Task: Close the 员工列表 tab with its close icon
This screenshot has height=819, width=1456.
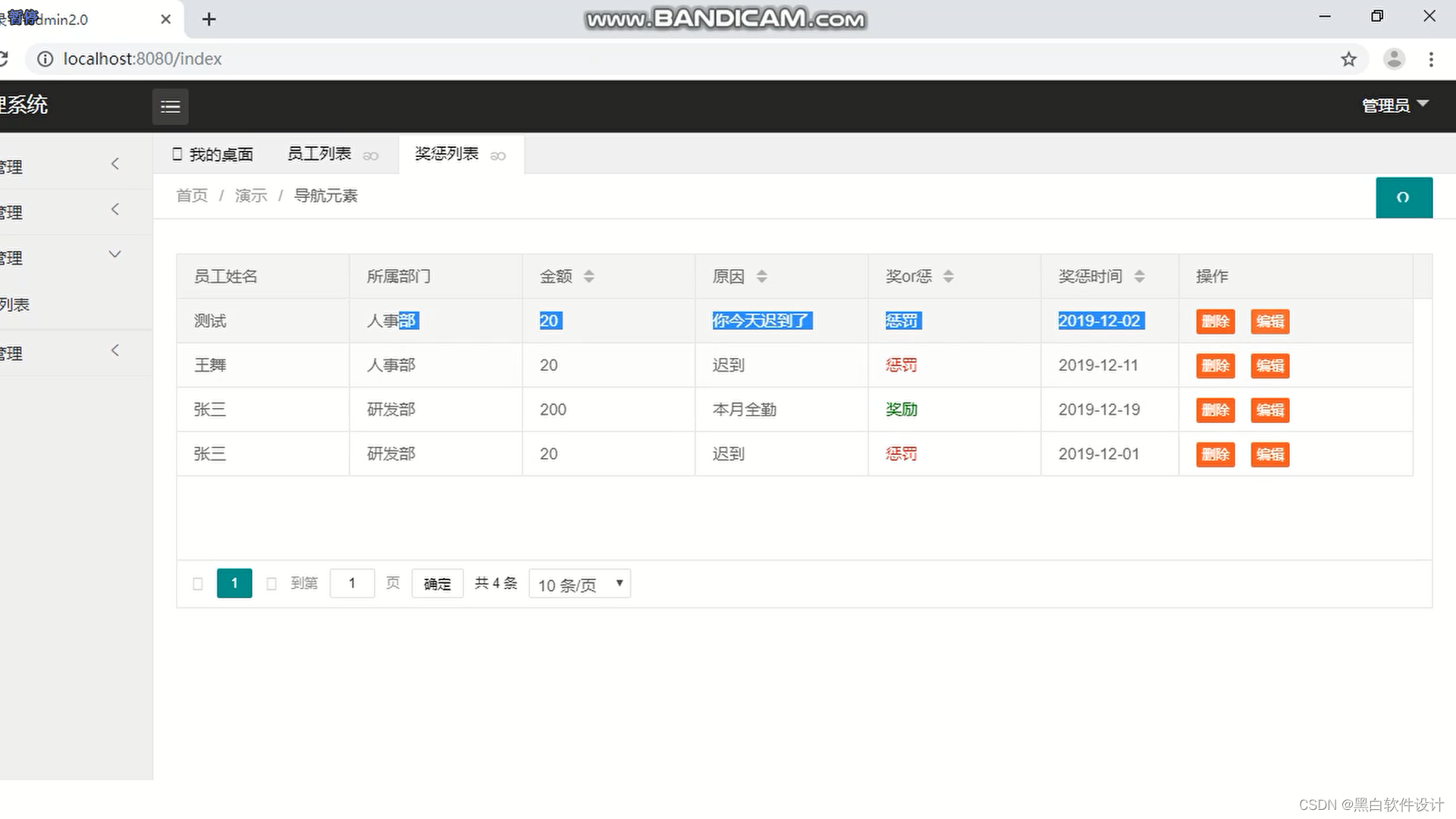Action: 370,155
